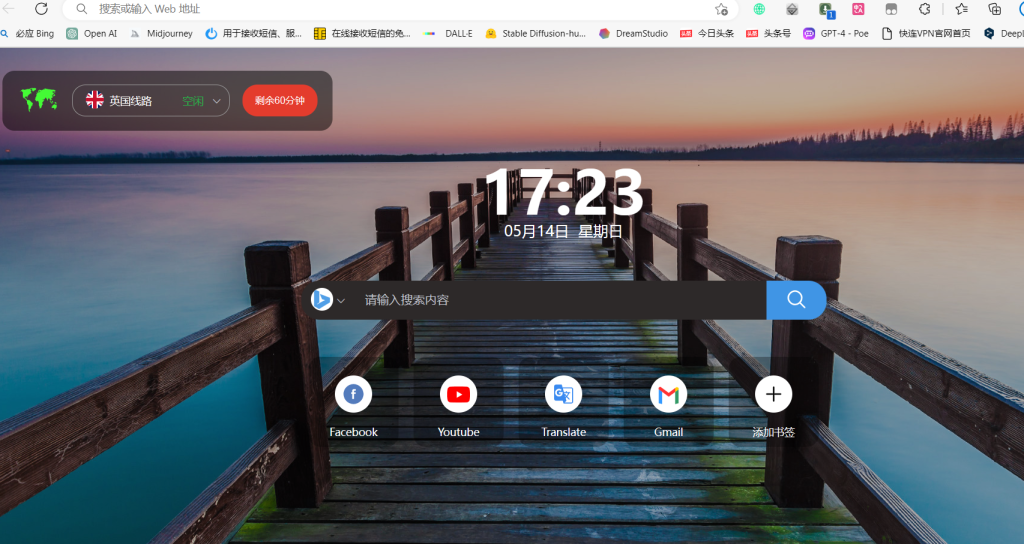Open the search engine selector with Bing logo

coord(327,300)
